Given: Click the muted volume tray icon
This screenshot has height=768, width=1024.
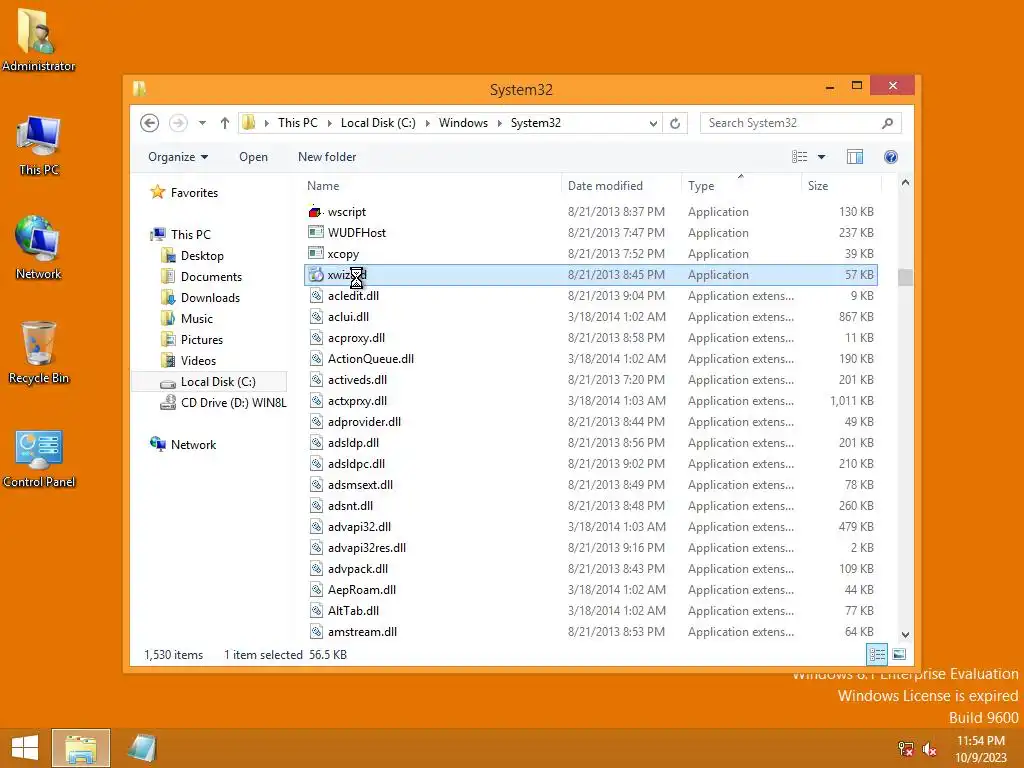Looking at the screenshot, I should (x=929, y=749).
